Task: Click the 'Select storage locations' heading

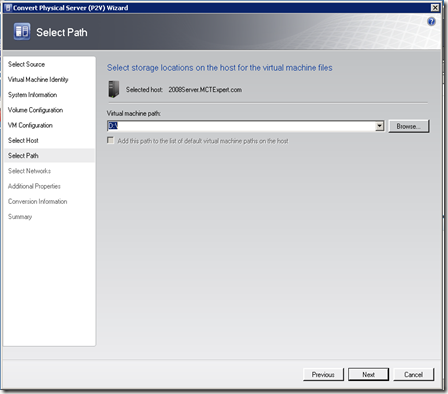Action: click(x=220, y=68)
